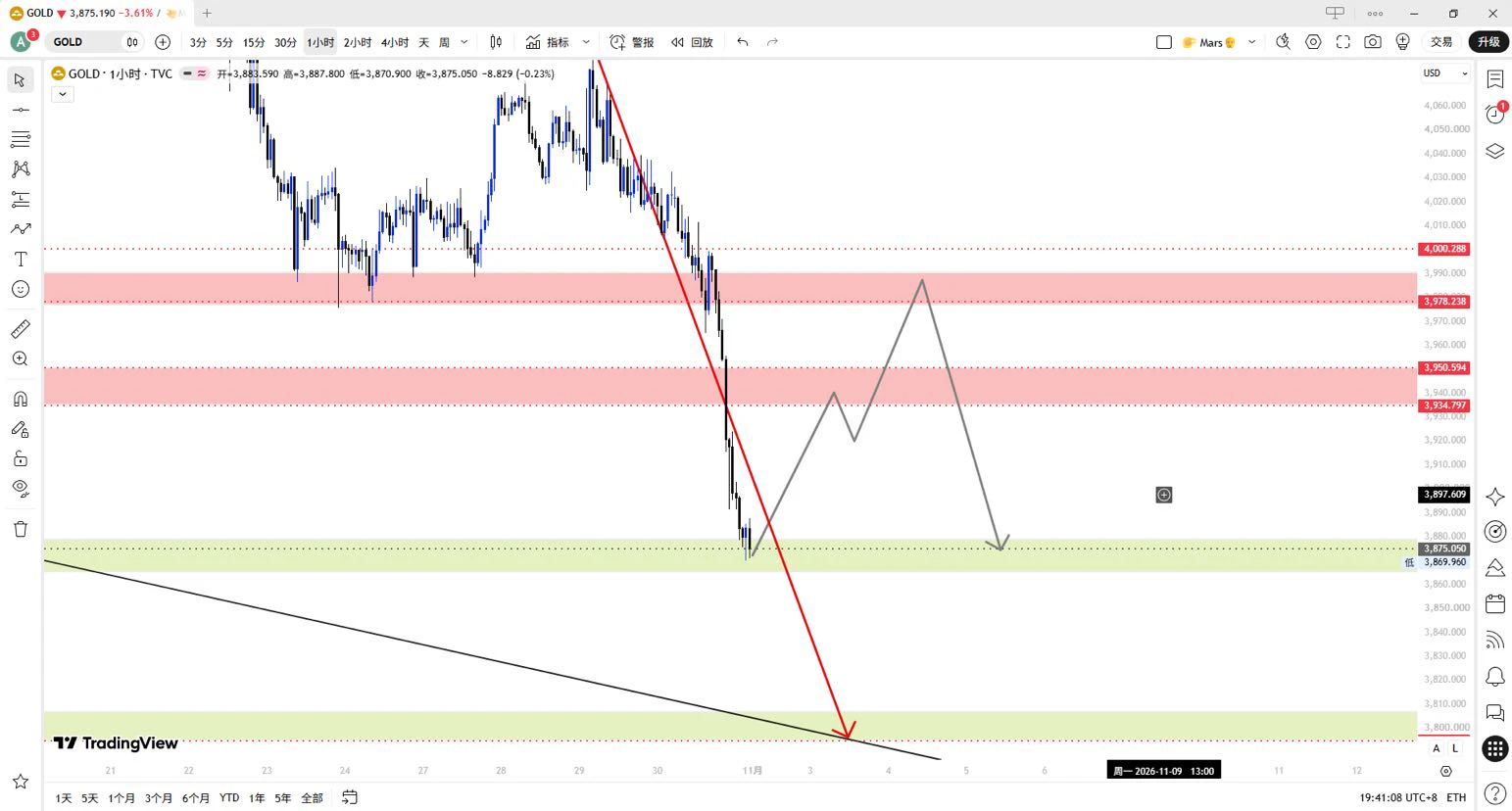Toggle magnet mode for drawings
The image size is (1512, 811).
pos(20,399)
